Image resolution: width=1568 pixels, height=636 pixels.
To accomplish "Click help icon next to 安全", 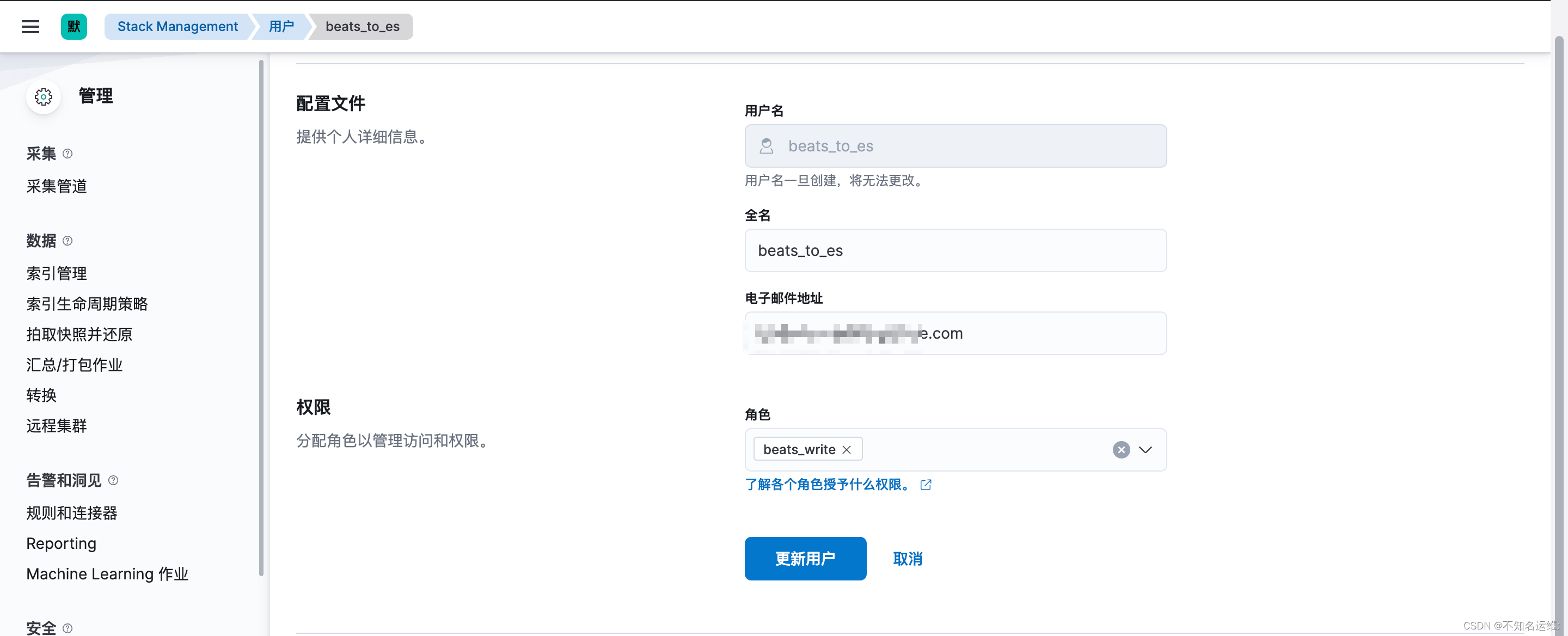I will (x=68, y=627).
